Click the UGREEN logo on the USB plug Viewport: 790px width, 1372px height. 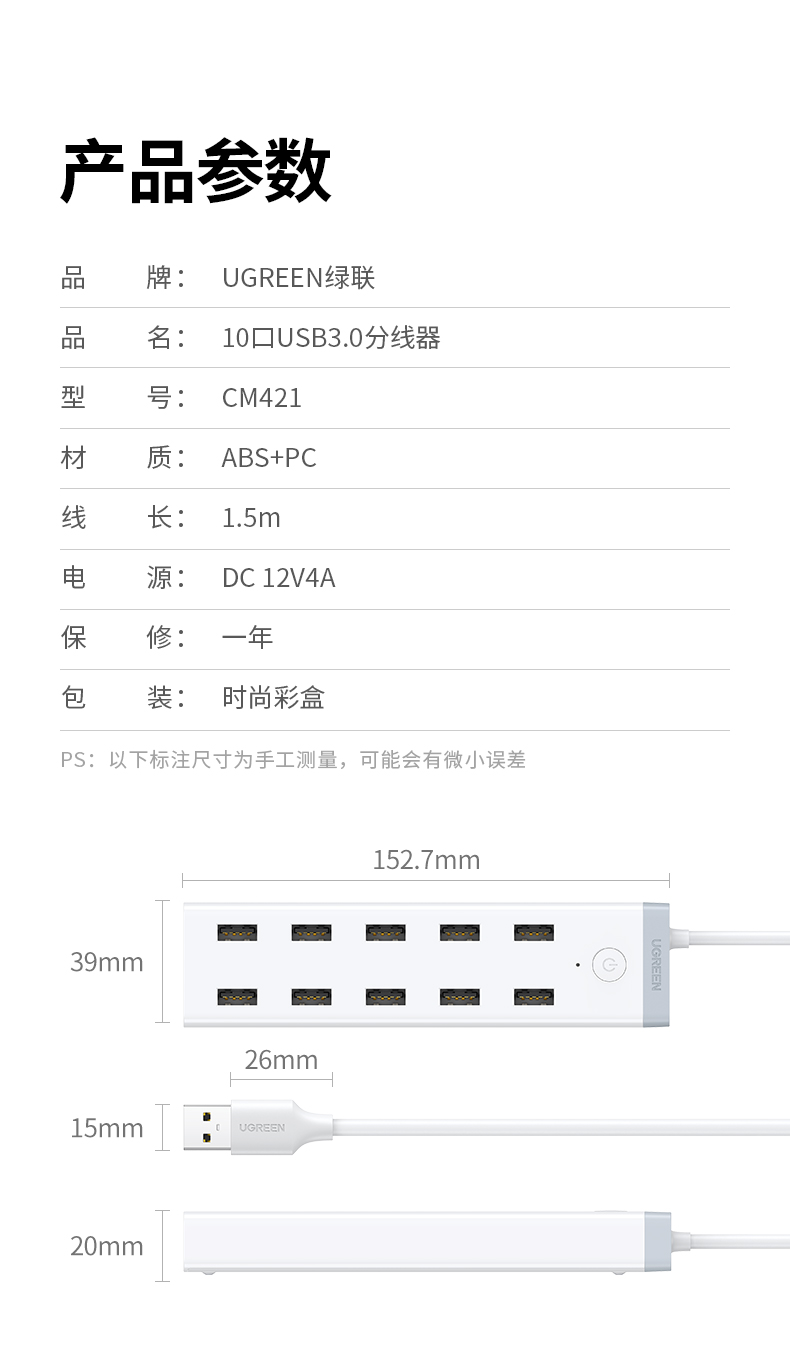pos(262,1128)
